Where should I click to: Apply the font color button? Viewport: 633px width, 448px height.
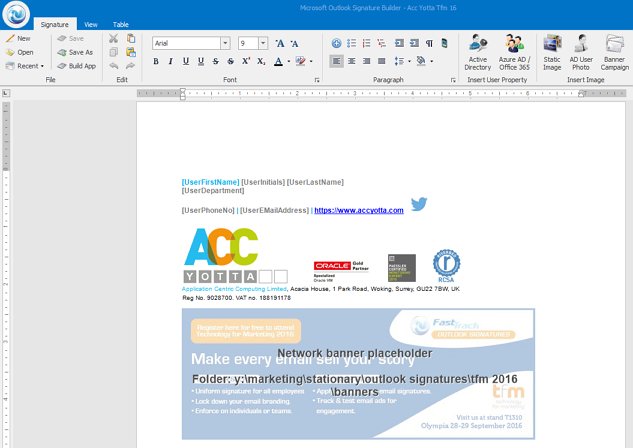278,61
